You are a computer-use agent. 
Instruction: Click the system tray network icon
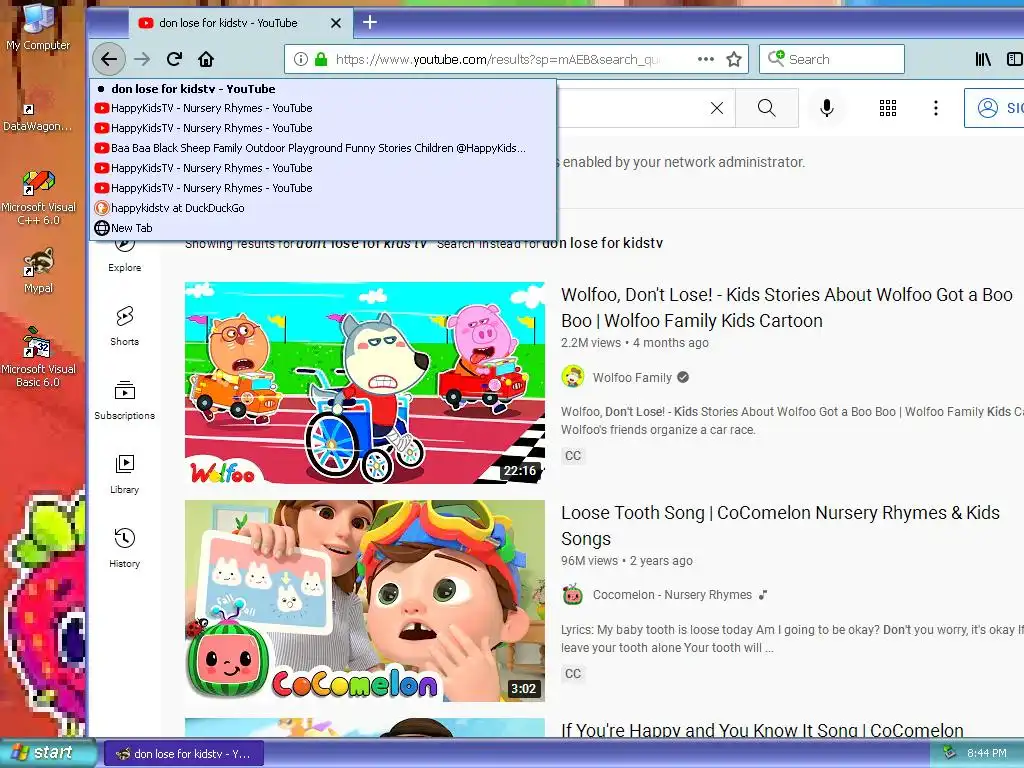[949, 752]
